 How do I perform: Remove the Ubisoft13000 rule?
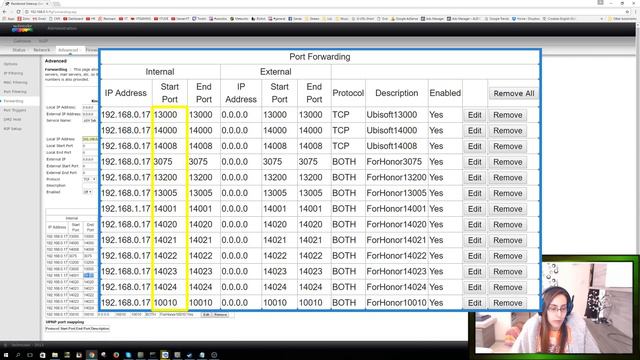(x=507, y=115)
